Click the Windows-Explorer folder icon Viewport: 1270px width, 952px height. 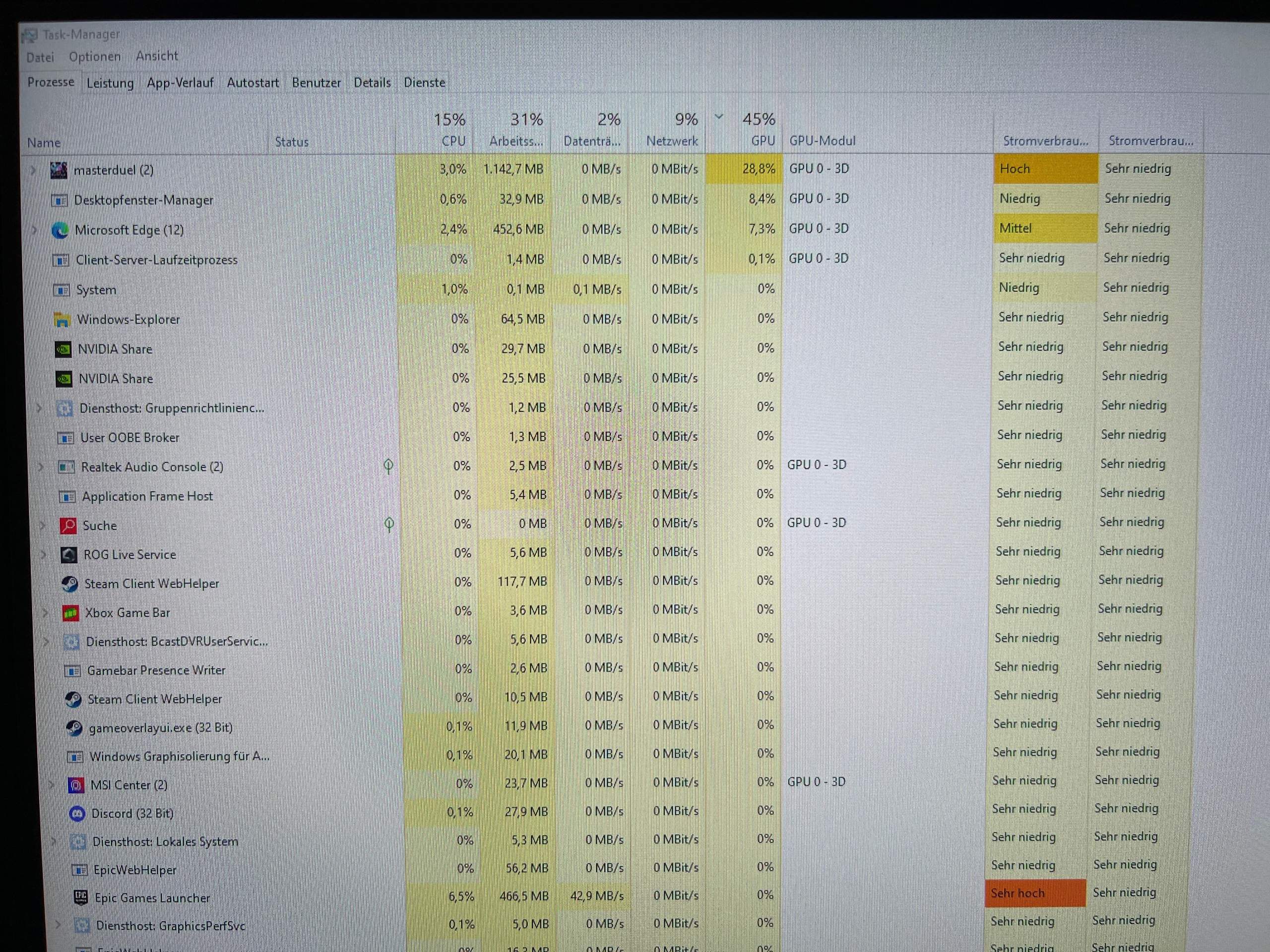pyautogui.click(x=62, y=320)
